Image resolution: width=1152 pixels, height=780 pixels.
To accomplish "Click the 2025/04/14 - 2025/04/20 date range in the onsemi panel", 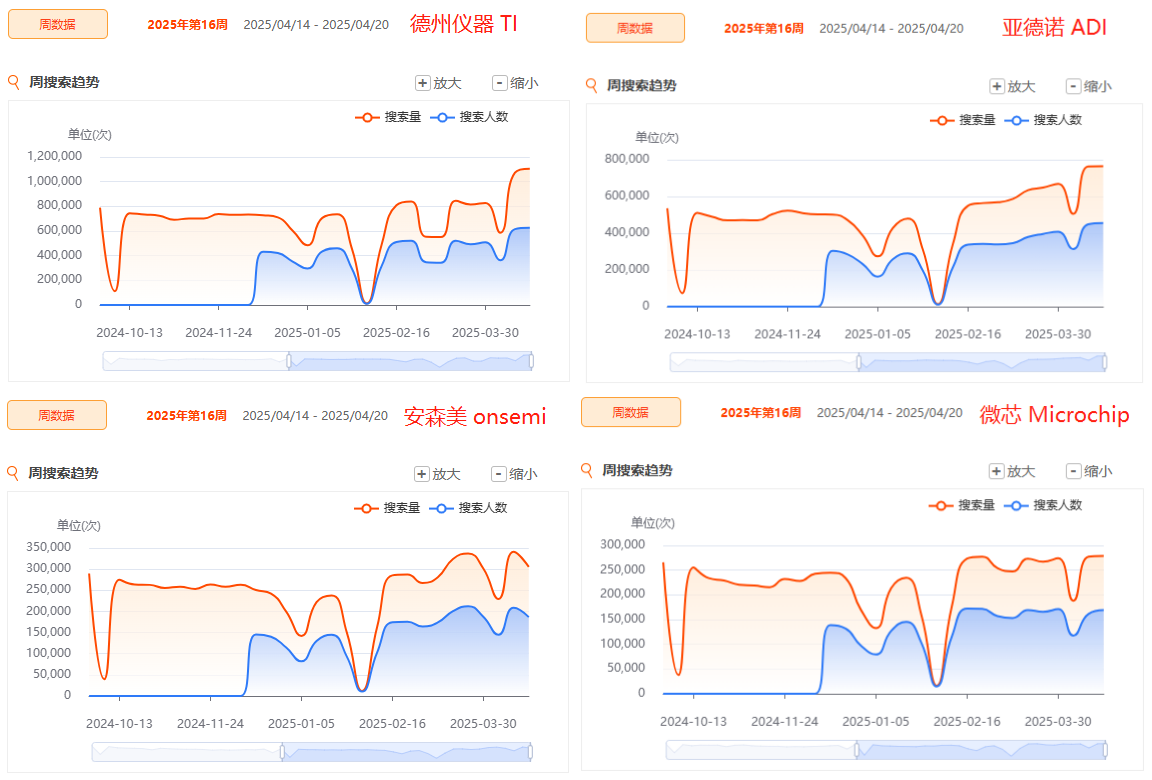I will click(x=315, y=415).
